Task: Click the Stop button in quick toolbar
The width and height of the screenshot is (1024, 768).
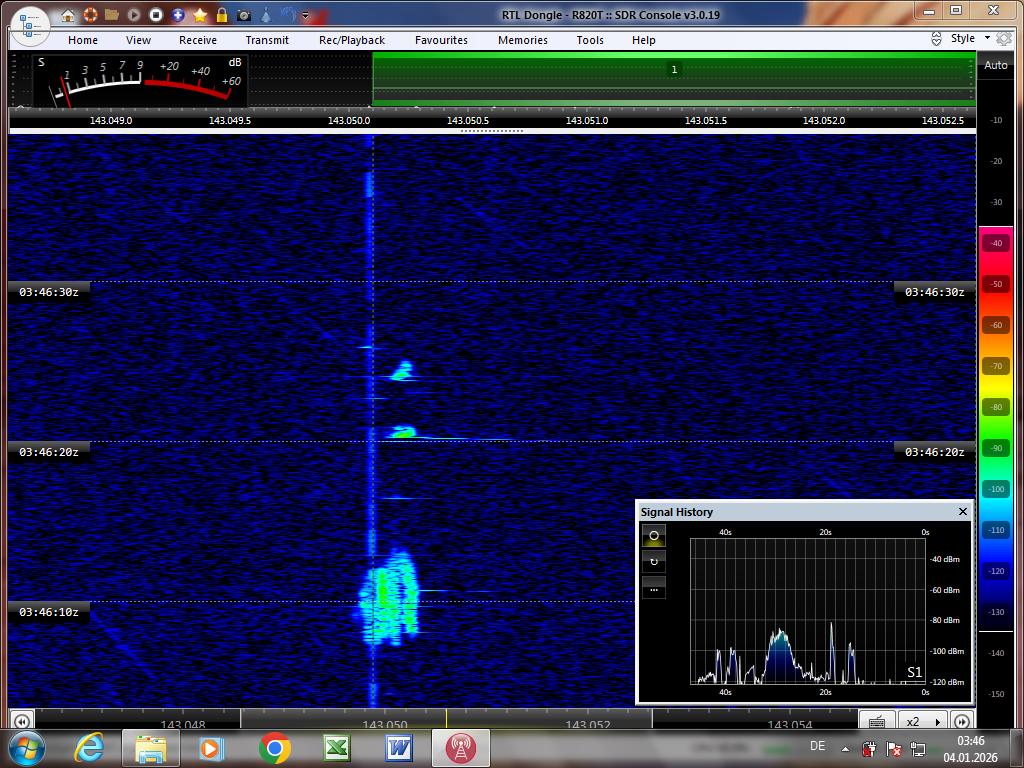Action: pos(156,15)
